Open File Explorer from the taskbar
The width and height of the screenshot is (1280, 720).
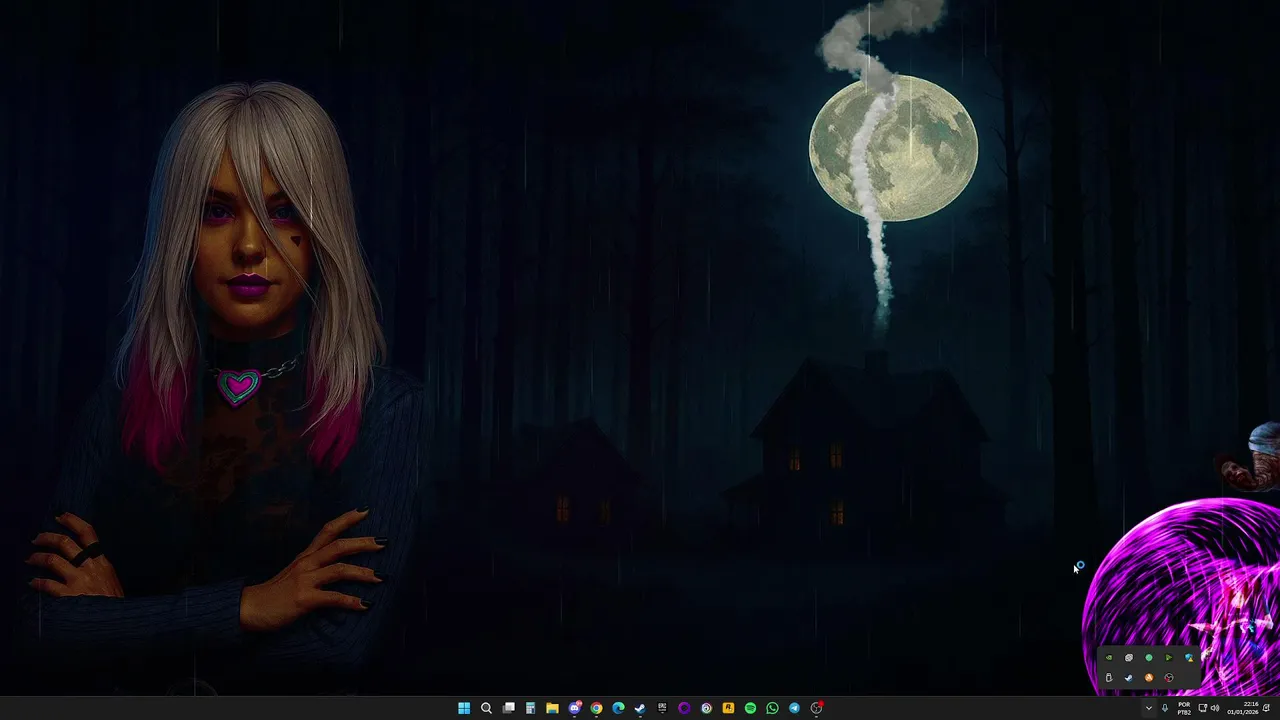click(x=552, y=708)
